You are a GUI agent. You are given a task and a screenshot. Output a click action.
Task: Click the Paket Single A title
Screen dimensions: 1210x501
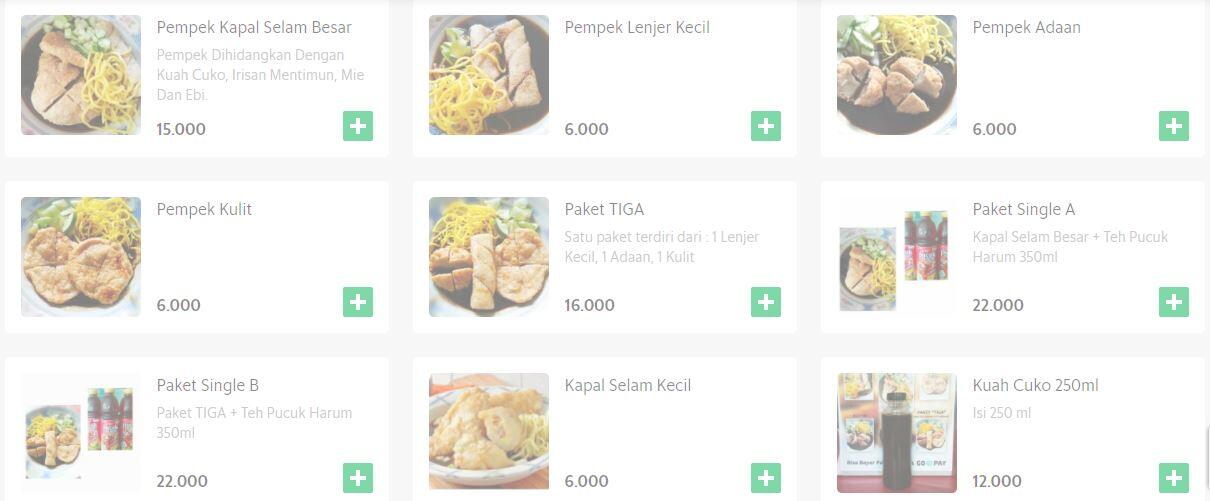(1023, 209)
